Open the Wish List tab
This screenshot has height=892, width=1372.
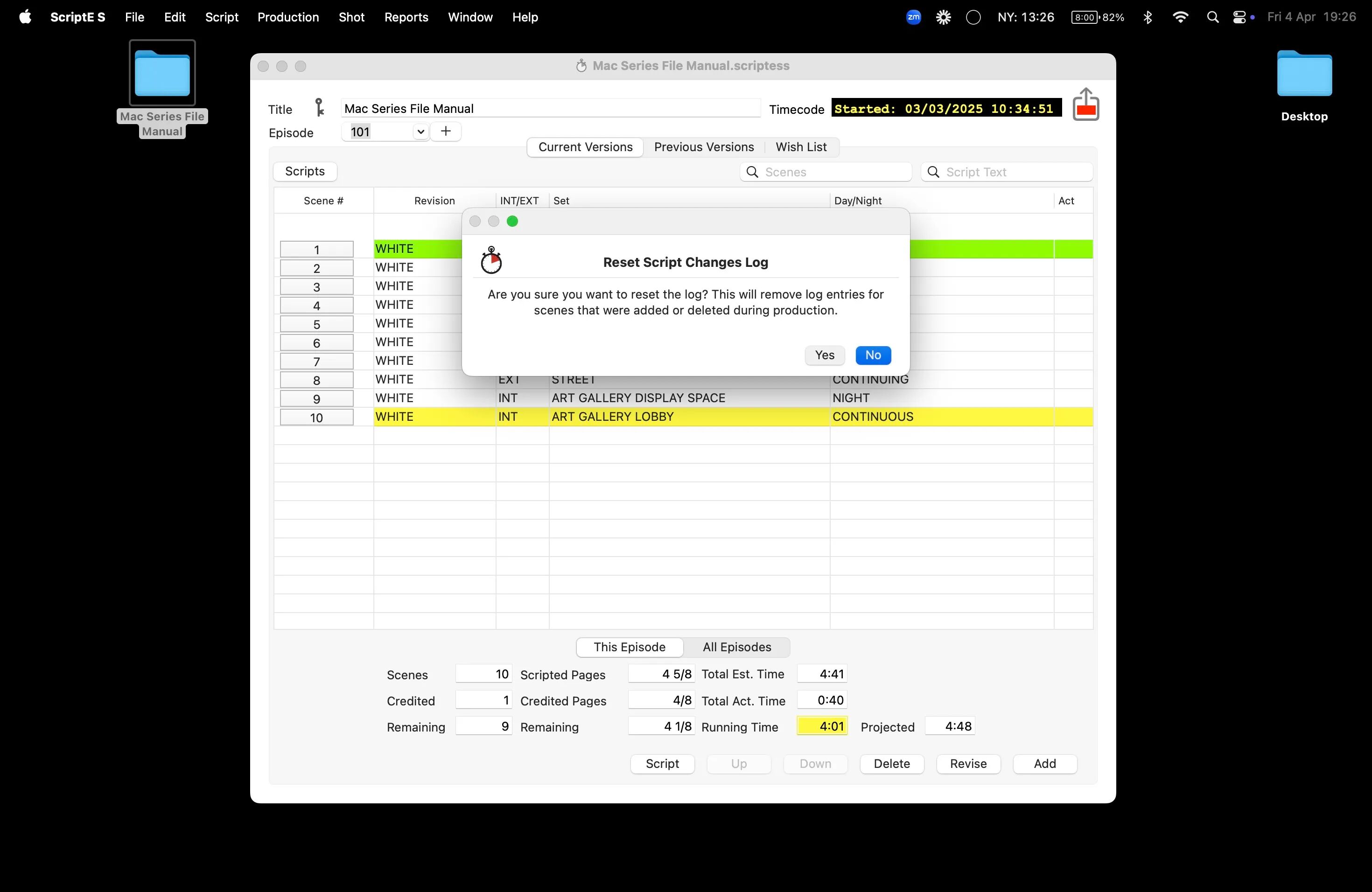(x=801, y=147)
